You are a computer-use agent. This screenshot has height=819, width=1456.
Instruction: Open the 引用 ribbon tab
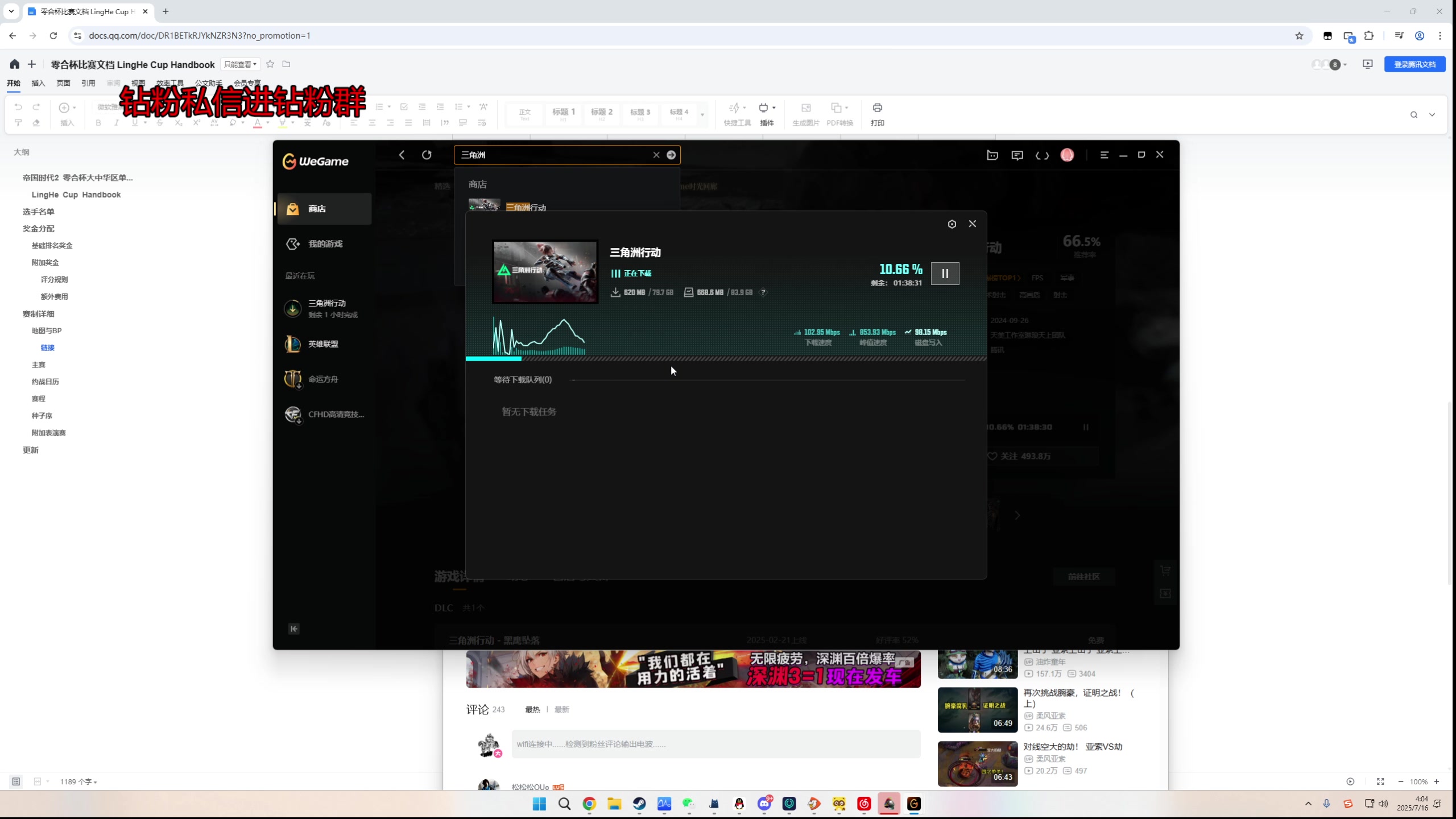[88, 83]
